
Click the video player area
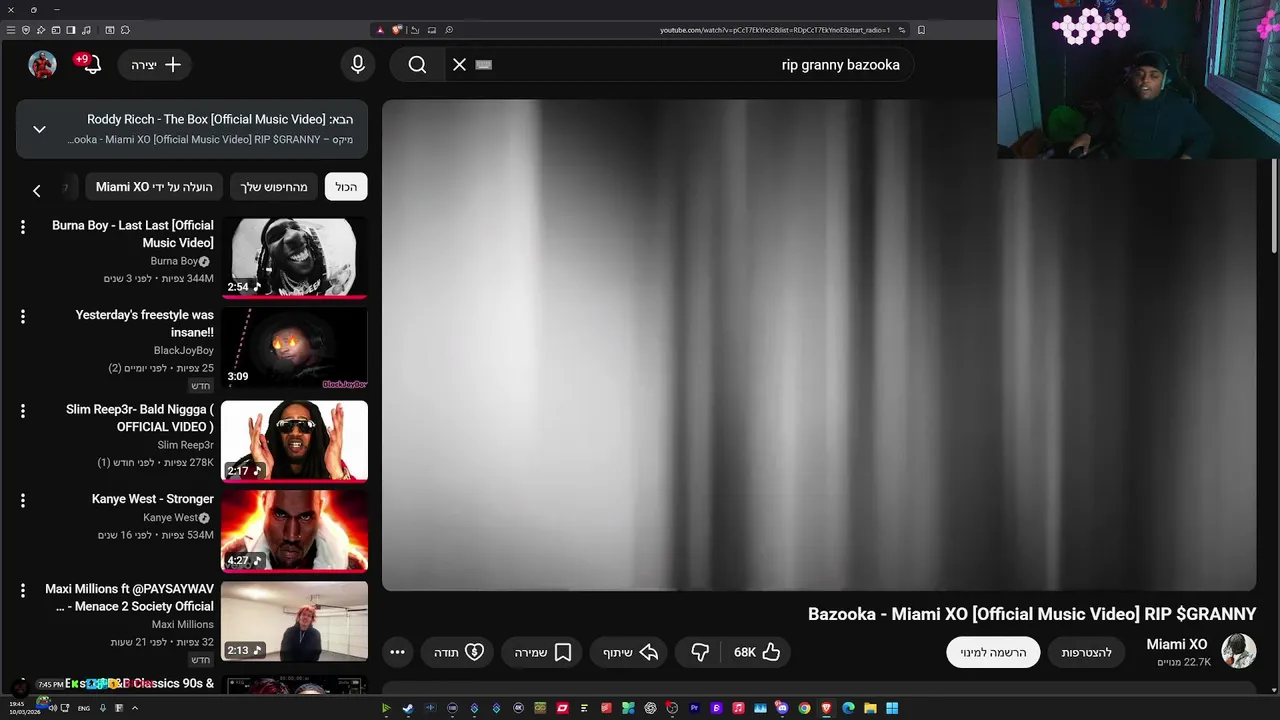[x=819, y=345]
